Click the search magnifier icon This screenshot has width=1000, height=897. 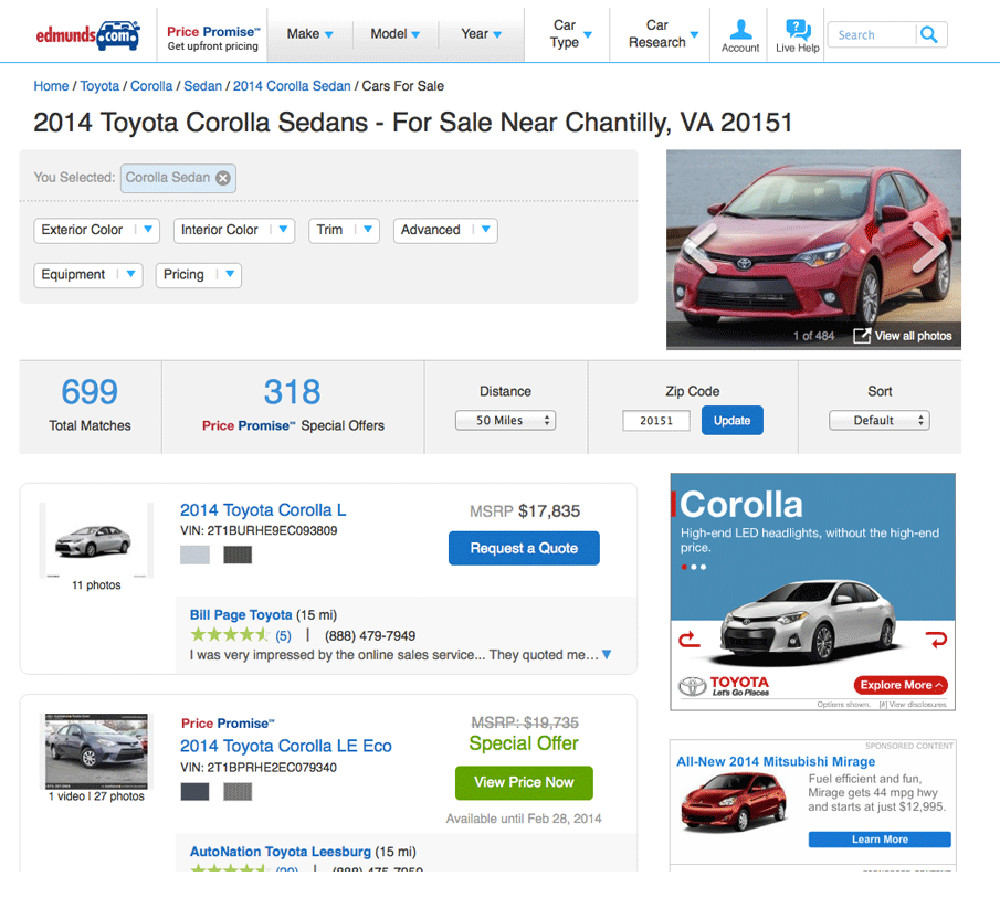point(929,34)
